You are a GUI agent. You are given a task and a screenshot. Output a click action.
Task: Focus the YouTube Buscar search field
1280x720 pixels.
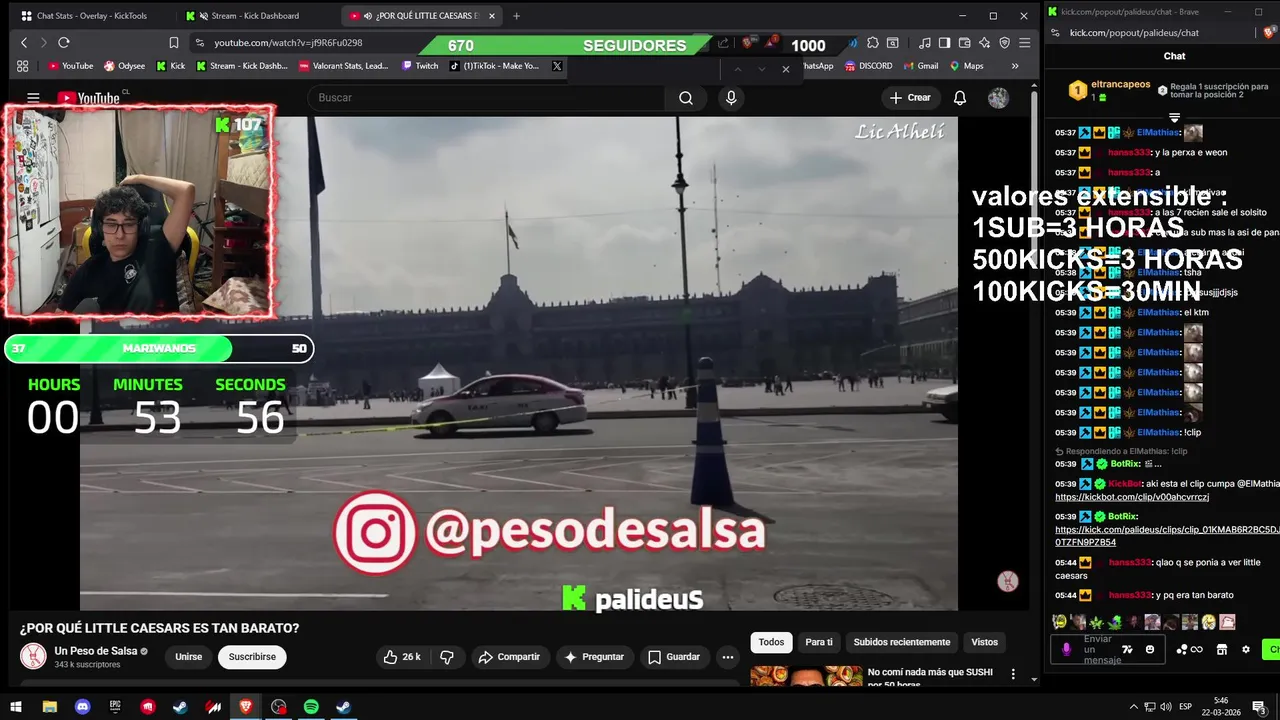(486, 98)
